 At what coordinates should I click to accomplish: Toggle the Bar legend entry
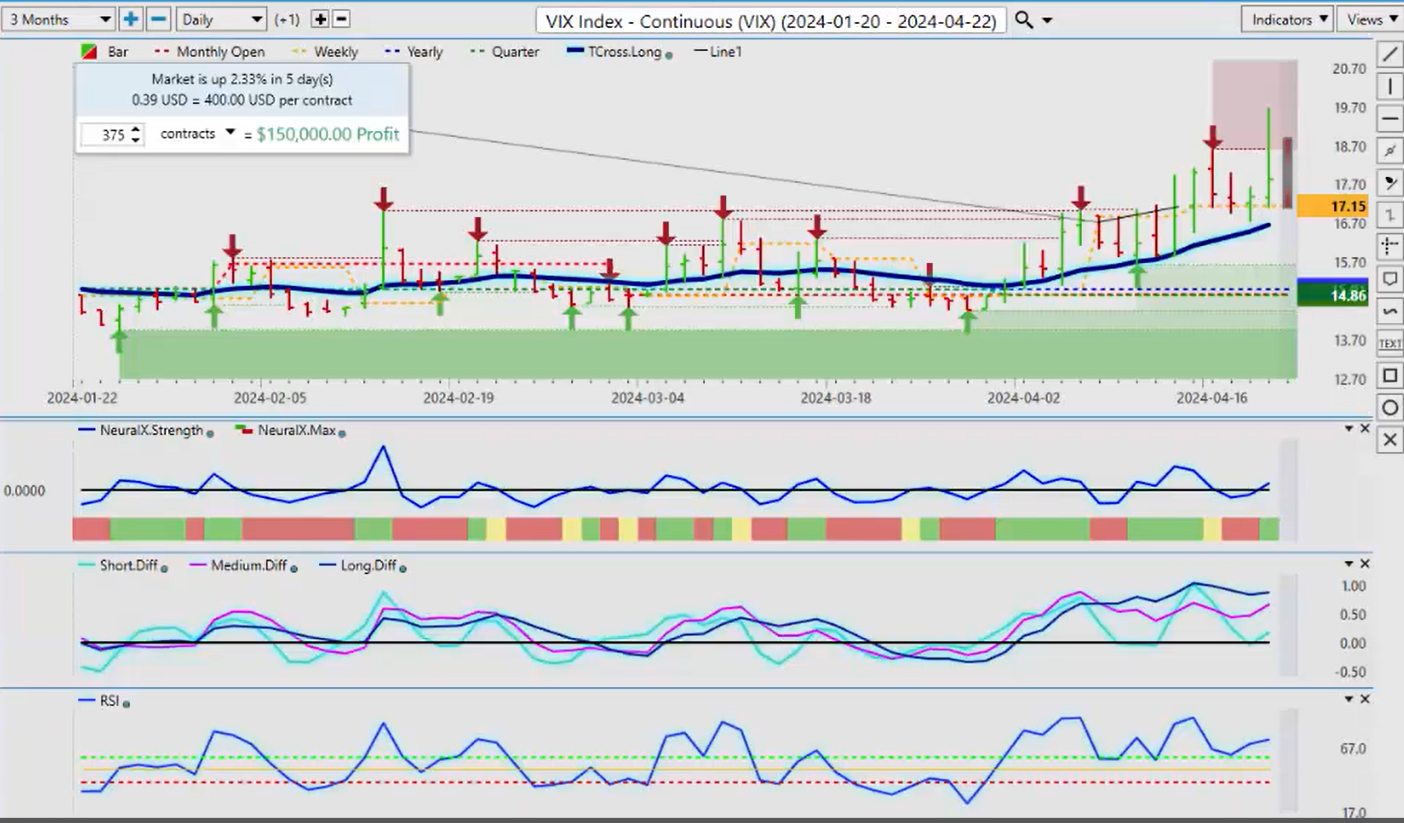103,52
